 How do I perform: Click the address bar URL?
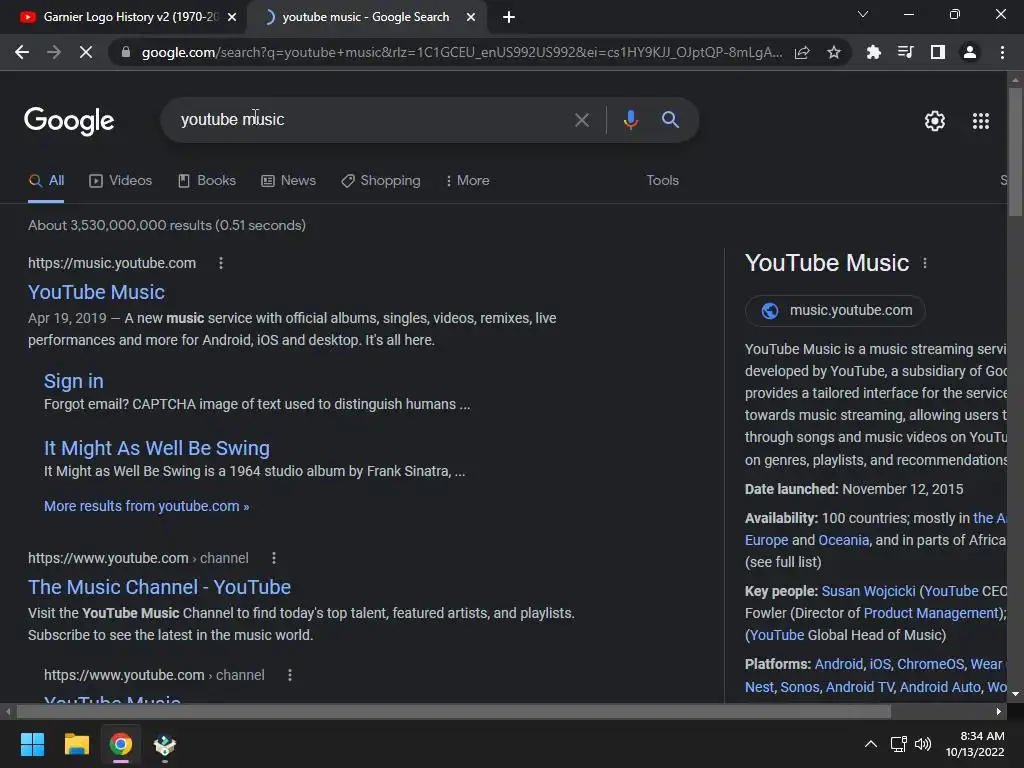(461, 52)
